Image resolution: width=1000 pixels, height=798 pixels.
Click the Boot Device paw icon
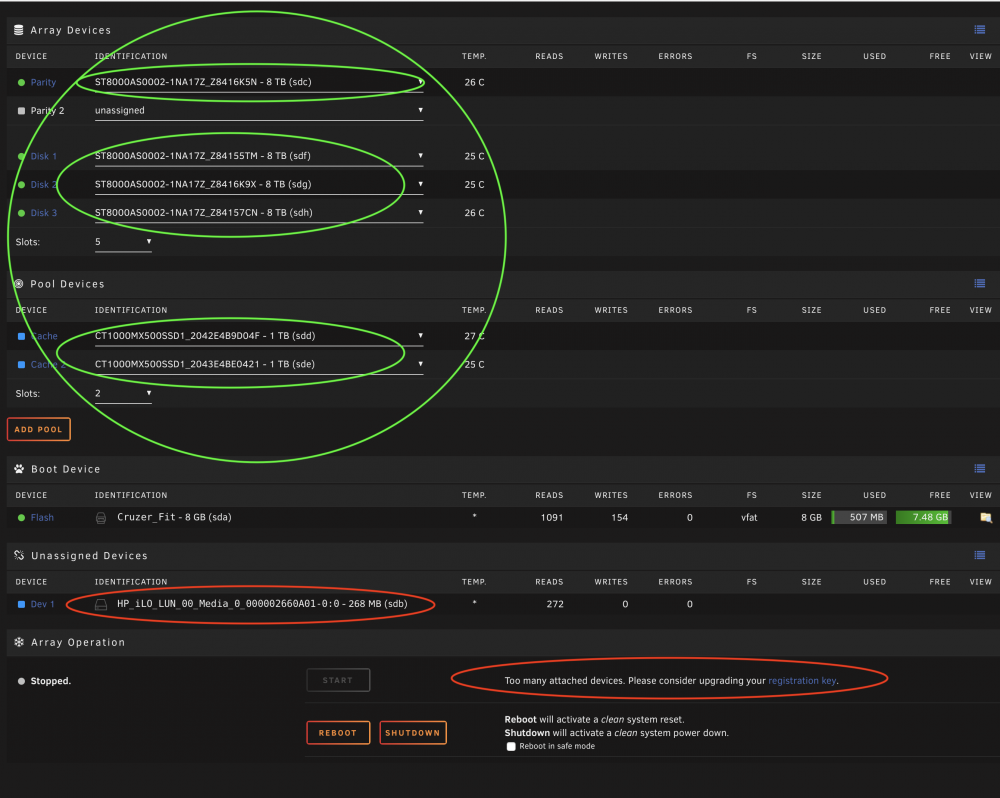point(19,469)
